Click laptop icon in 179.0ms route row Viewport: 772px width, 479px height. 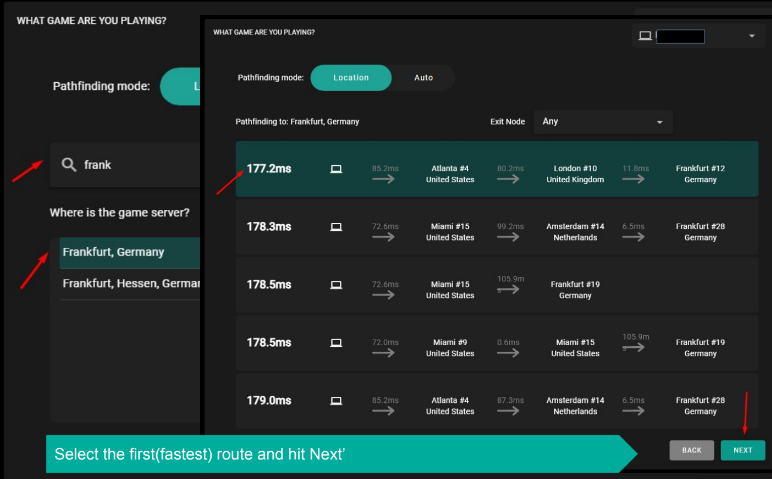click(336, 401)
